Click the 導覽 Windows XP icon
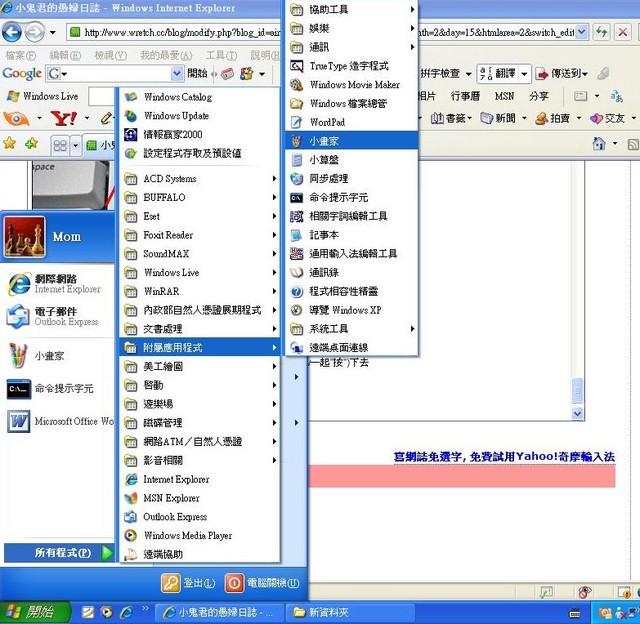This screenshot has height=624, width=640. point(296,310)
